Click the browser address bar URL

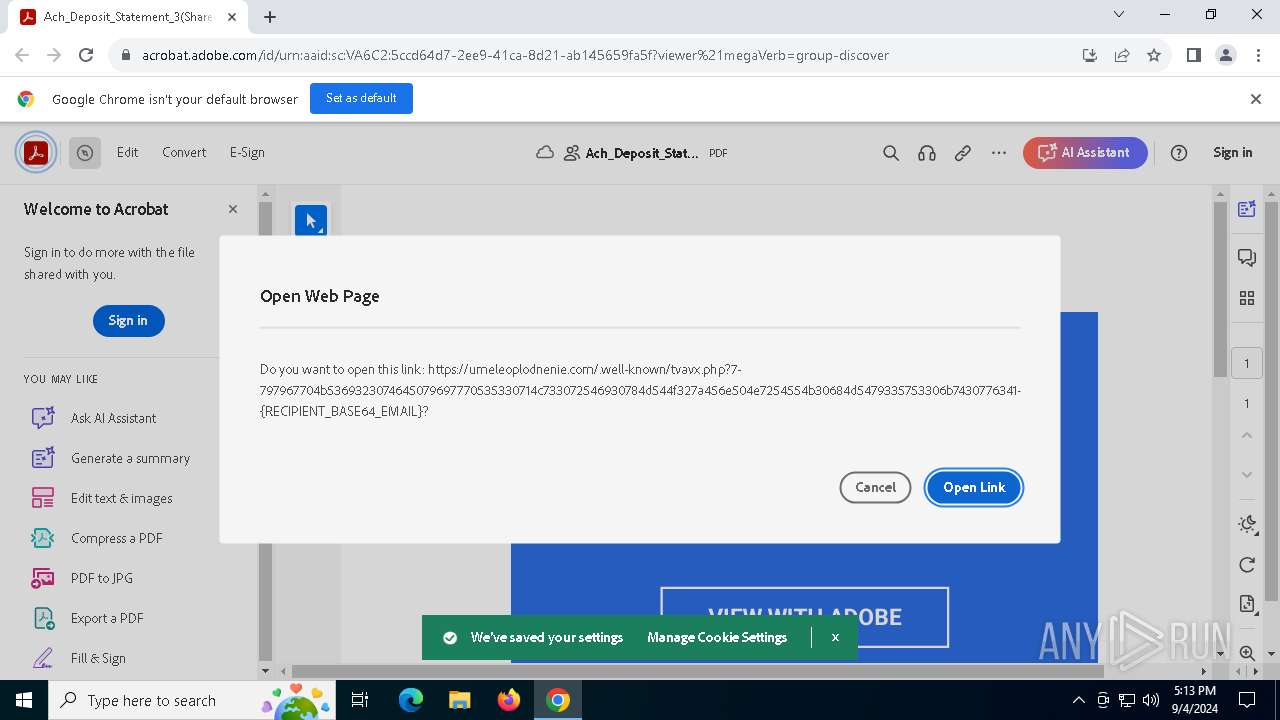[515, 56]
